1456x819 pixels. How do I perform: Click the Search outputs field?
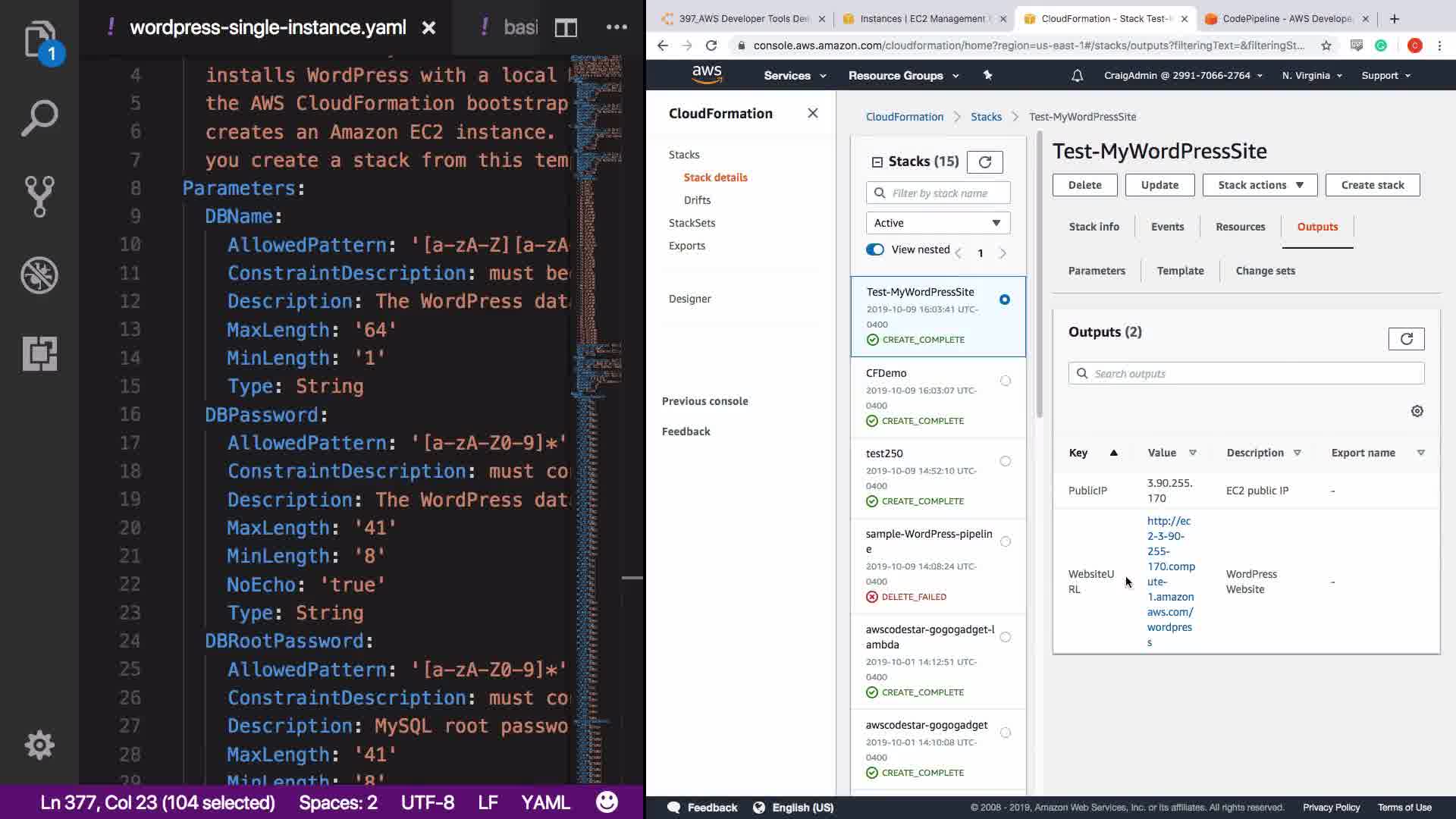pos(1246,373)
